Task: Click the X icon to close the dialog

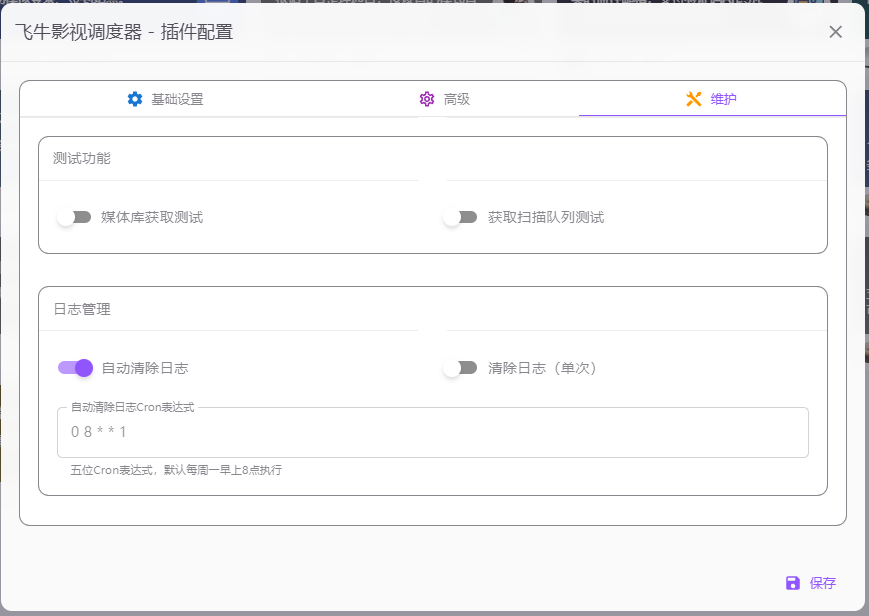Action: pyautogui.click(x=835, y=31)
